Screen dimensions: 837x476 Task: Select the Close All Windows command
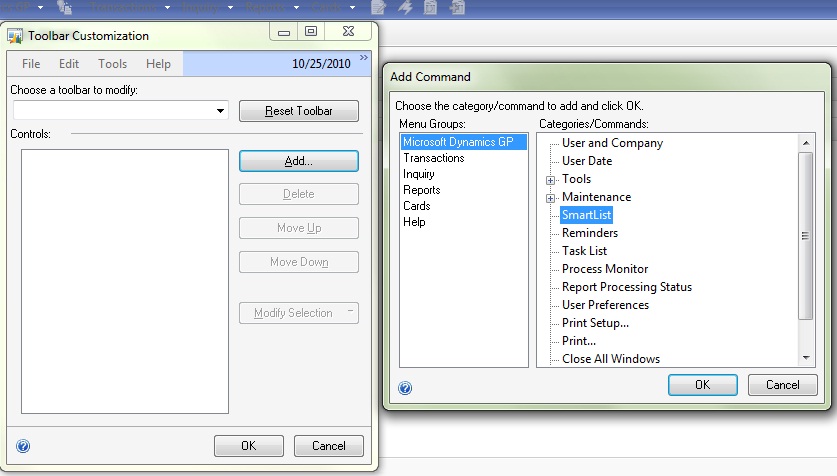point(611,359)
